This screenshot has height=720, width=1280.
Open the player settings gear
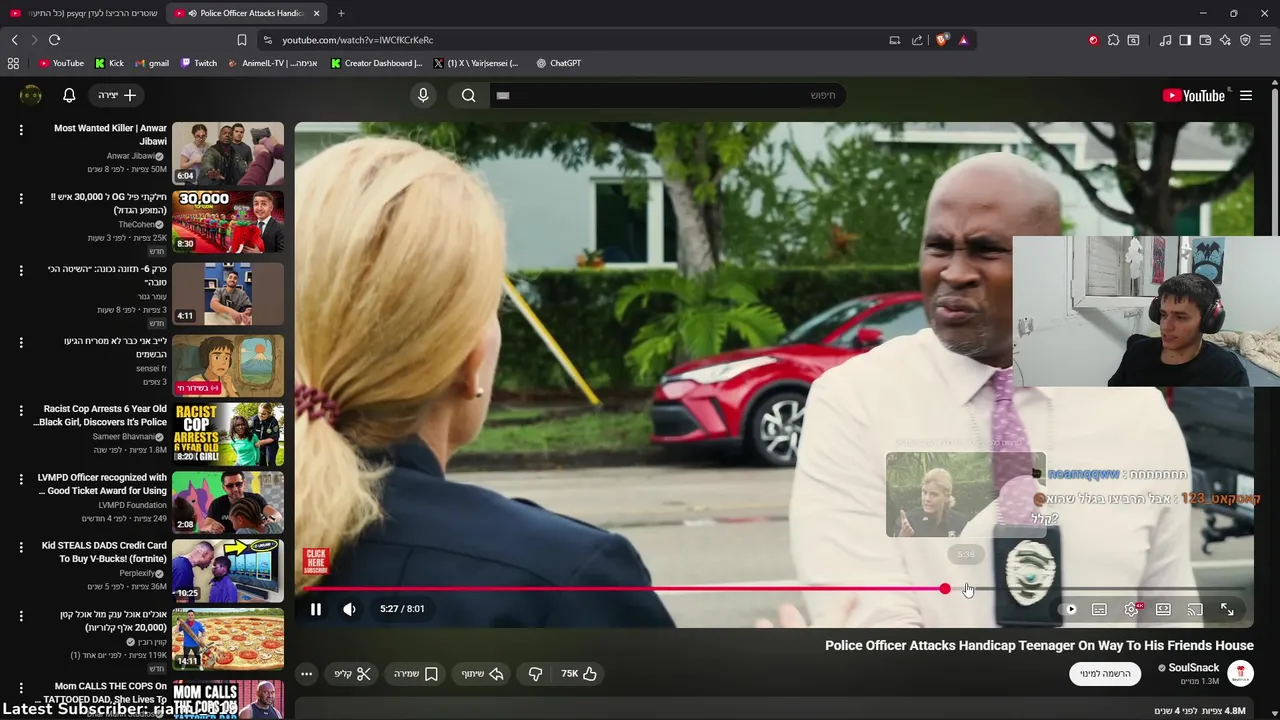tap(1131, 609)
